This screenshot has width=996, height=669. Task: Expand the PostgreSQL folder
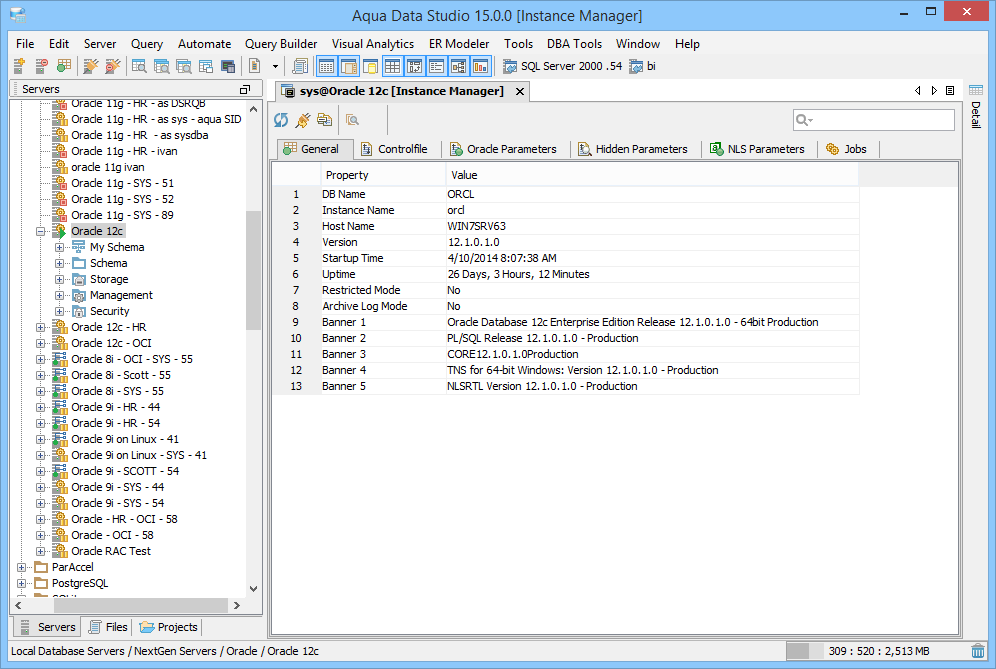click(x=22, y=583)
